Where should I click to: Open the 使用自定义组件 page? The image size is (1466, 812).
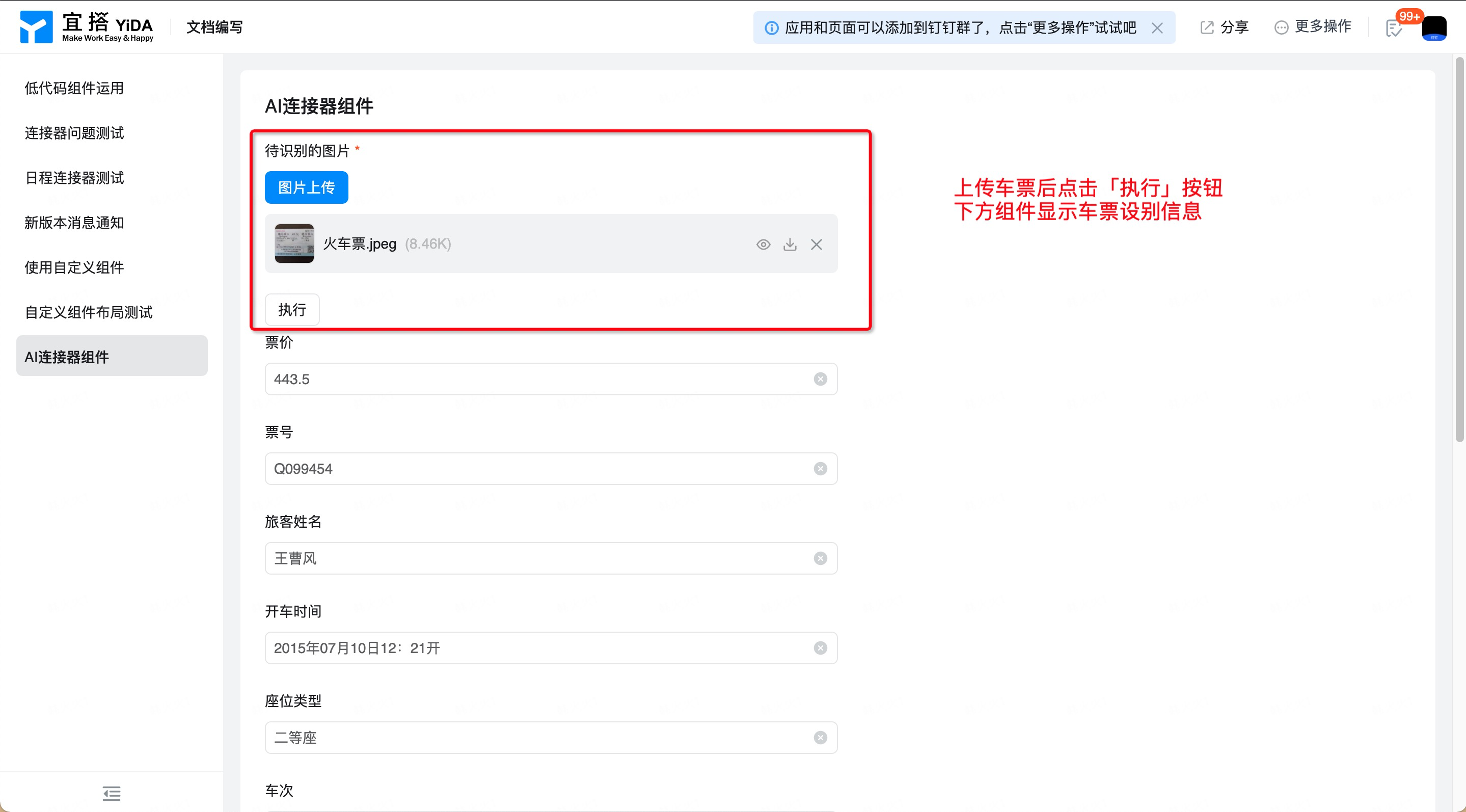pyautogui.click(x=112, y=267)
